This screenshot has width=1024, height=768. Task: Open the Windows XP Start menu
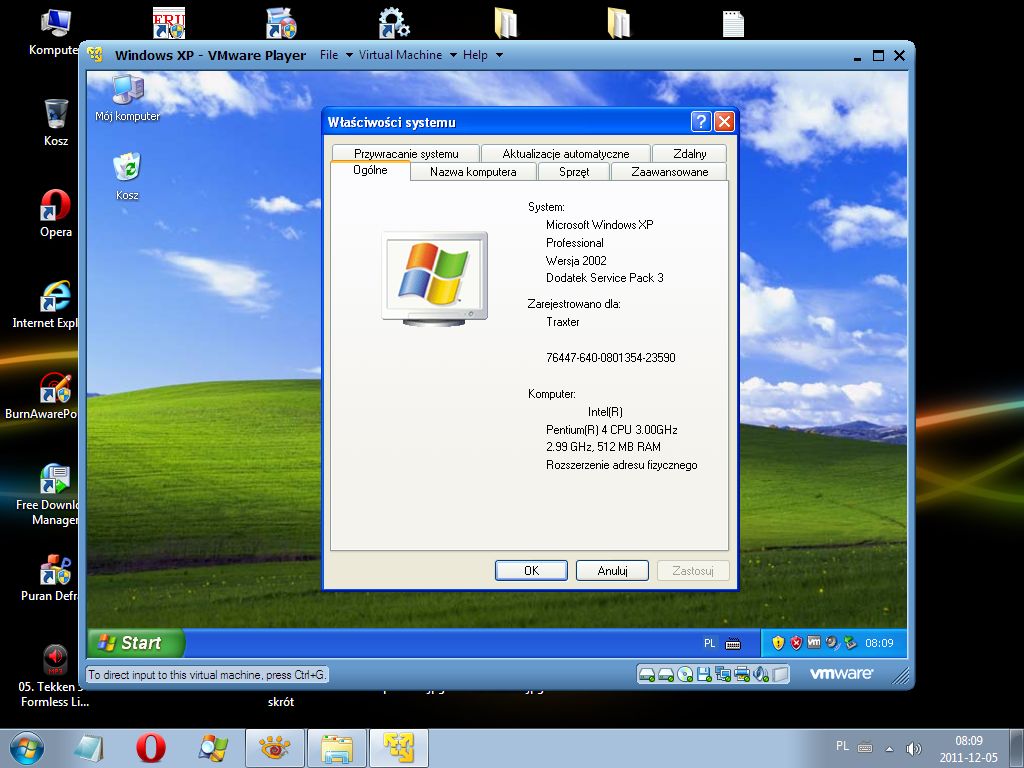point(136,643)
